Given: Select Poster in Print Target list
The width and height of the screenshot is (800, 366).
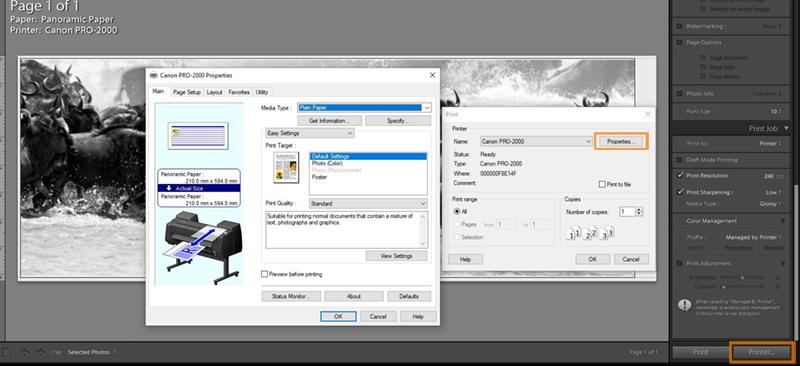Looking at the screenshot, I should tap(319, 177).
